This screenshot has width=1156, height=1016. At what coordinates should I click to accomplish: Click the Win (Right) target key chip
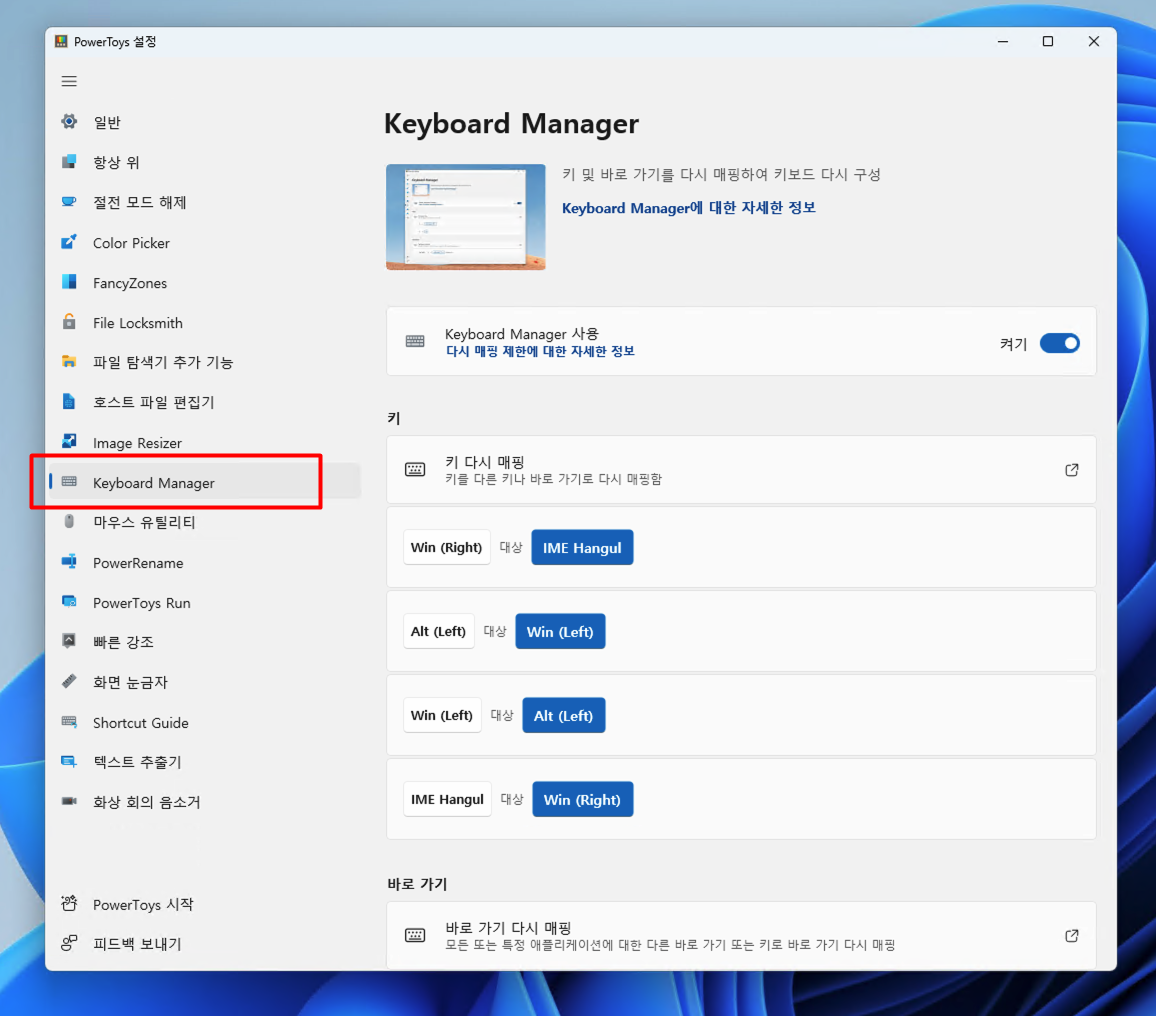(582, 800)
